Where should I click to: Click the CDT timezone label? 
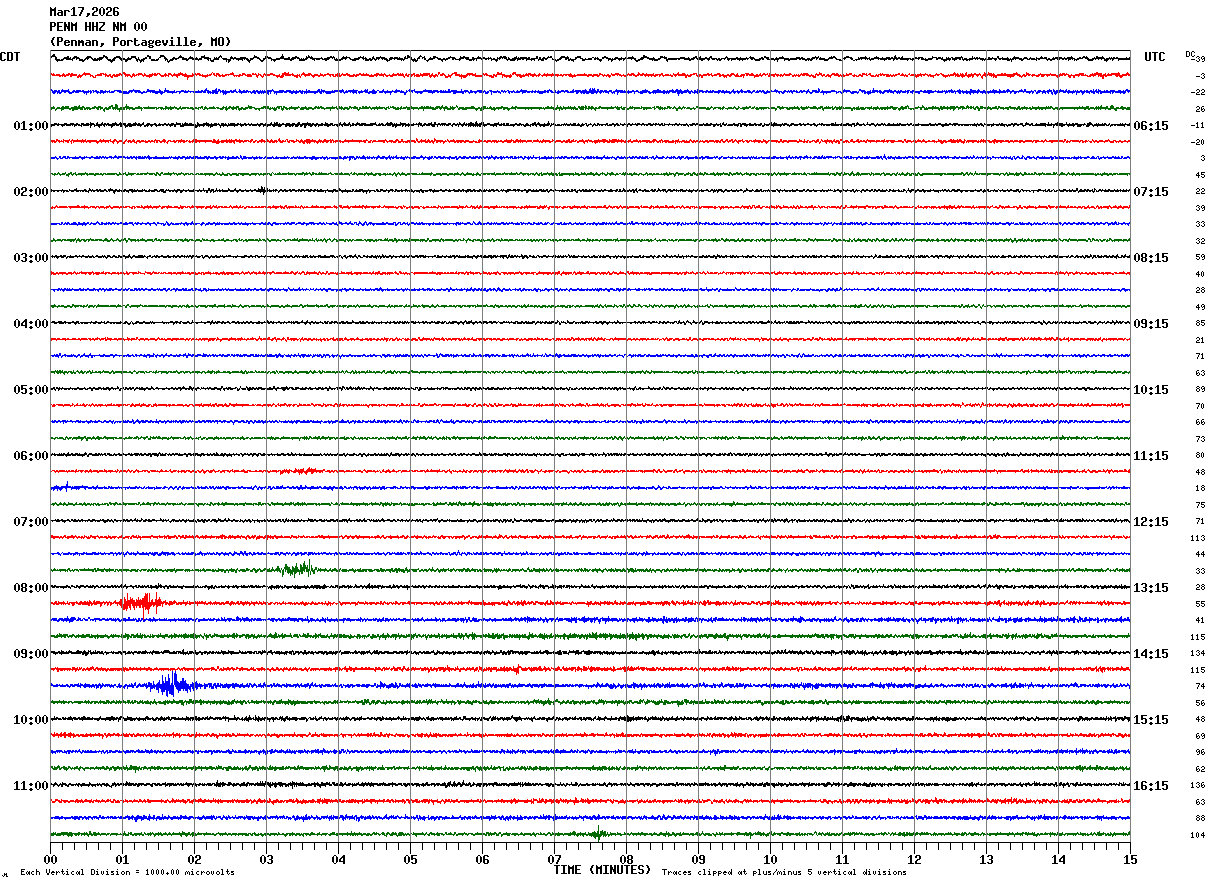coord(10,57)
